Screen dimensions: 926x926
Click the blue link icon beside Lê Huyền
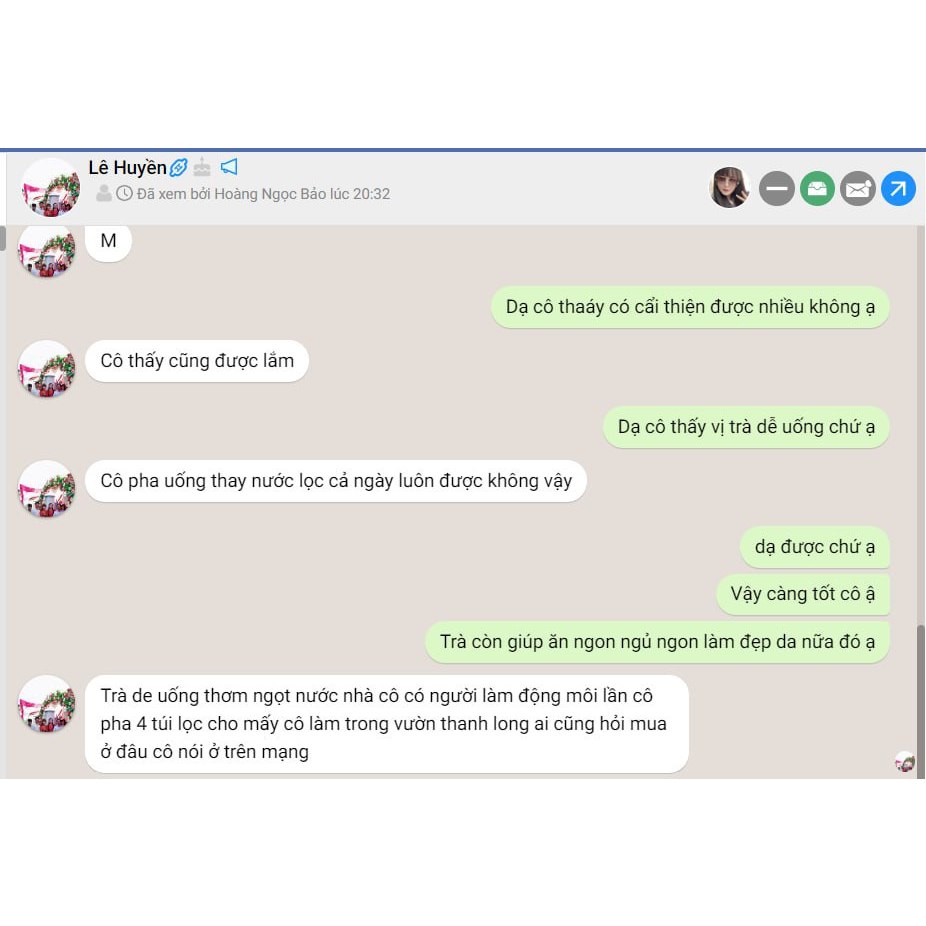(x=178, y=168)
